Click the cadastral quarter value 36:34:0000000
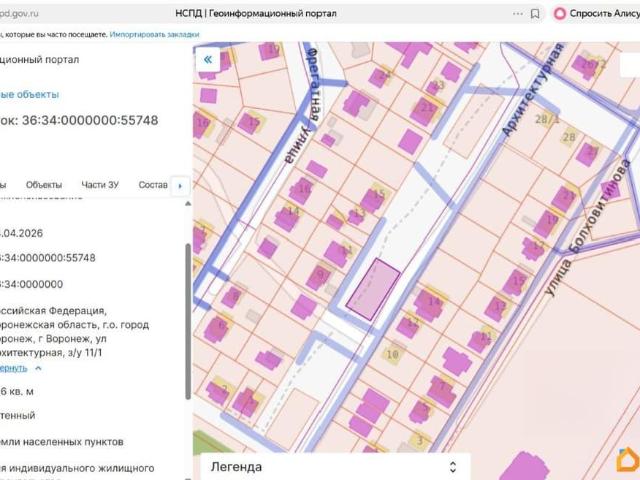 31,284
